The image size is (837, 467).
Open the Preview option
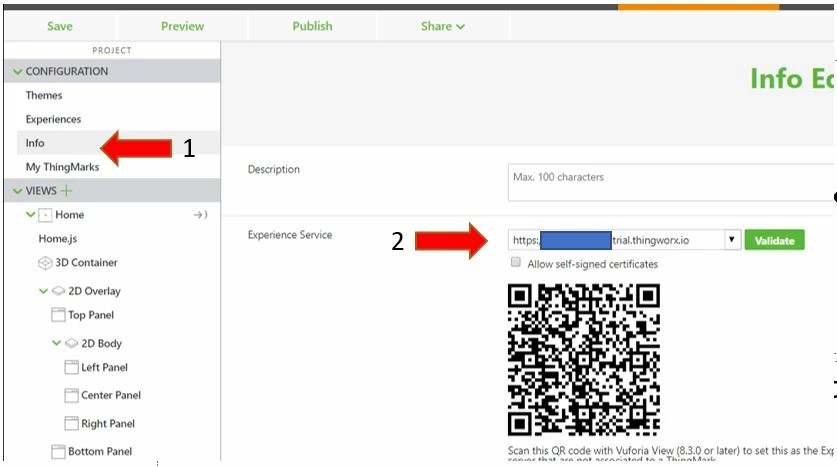(x=182, y=26)
